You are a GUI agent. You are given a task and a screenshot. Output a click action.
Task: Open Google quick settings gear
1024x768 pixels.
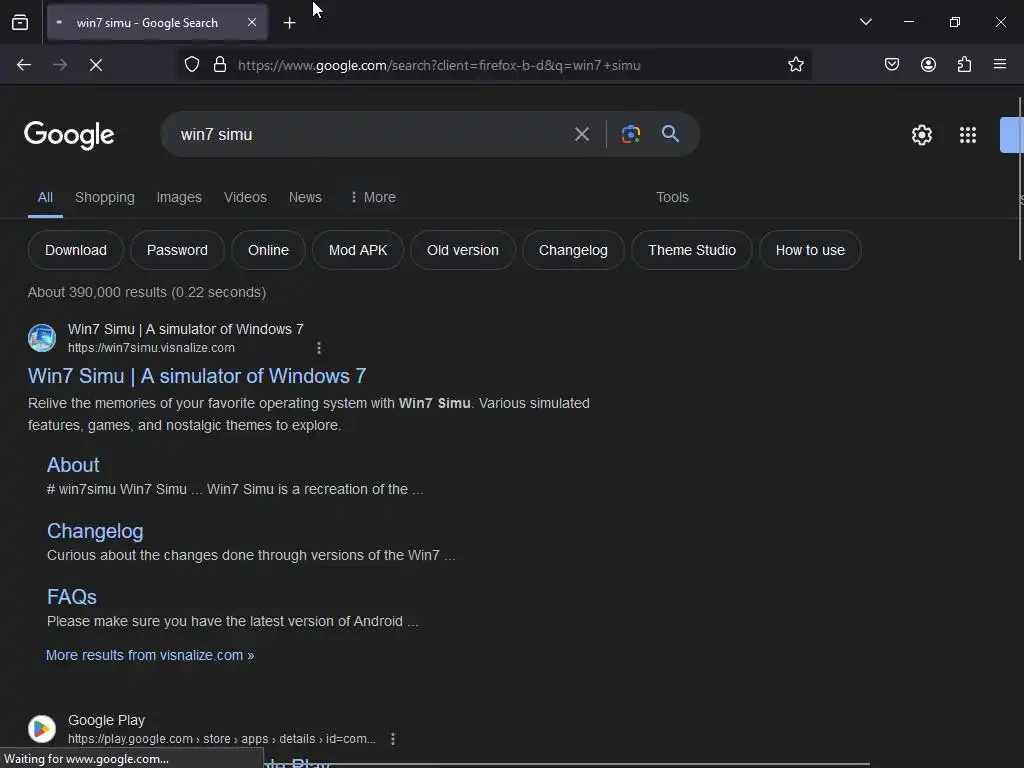click(921, 135)
